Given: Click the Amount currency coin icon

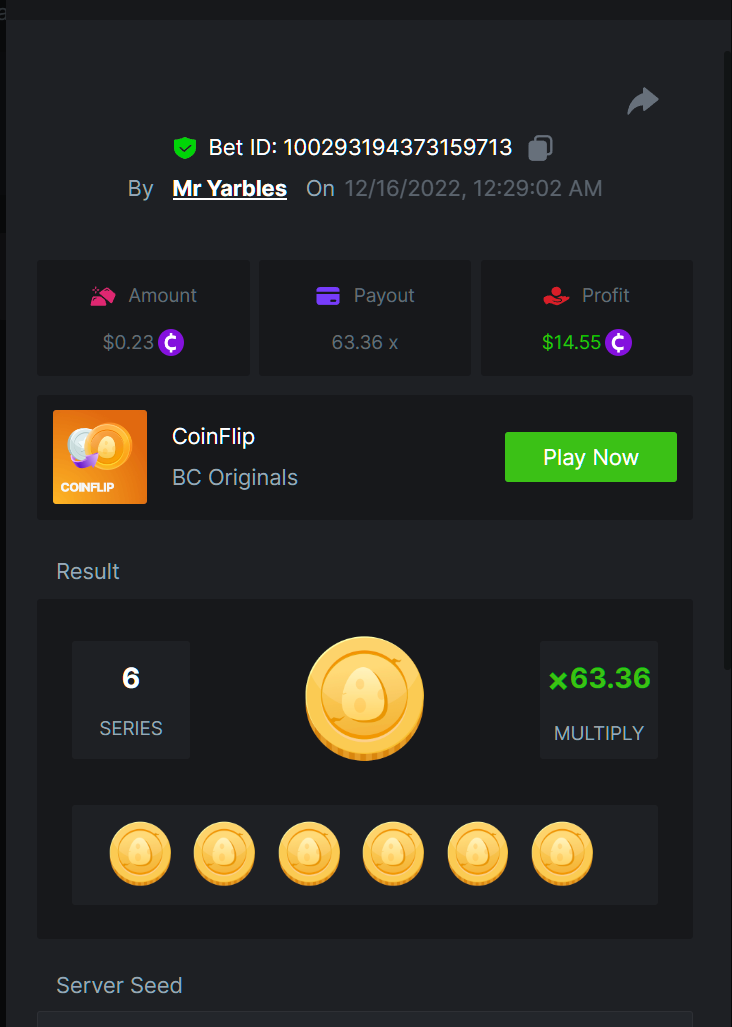Looking at the screenshot, I should (171, 343).
